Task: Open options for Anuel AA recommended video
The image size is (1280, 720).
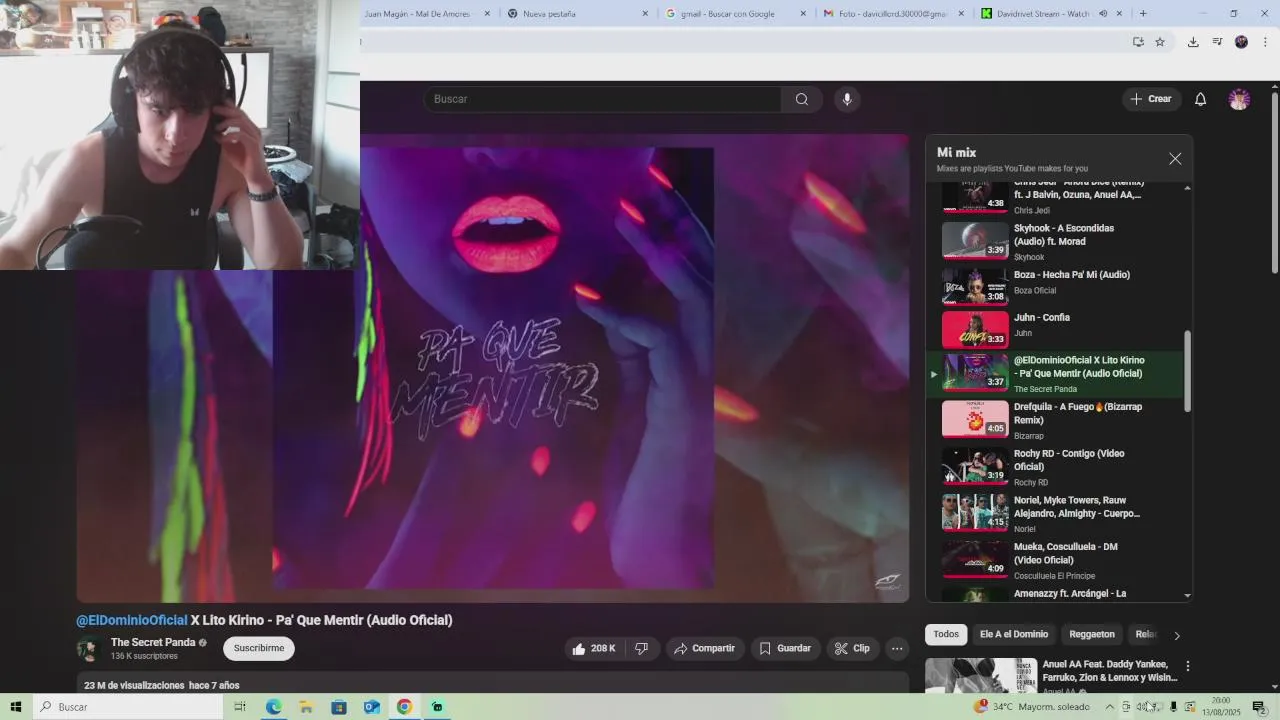Action: click(x=1188, y=666)
